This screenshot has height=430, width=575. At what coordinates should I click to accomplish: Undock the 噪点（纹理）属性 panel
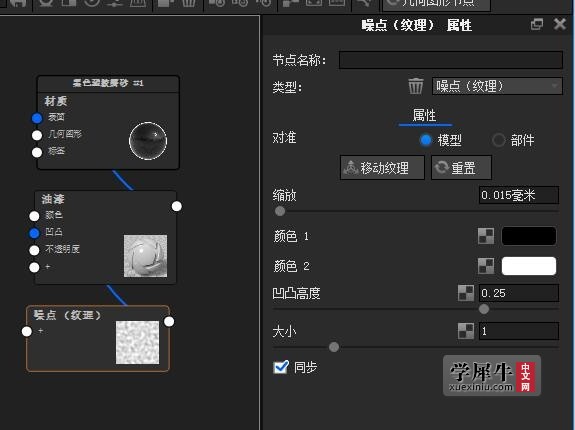[537, 25]
